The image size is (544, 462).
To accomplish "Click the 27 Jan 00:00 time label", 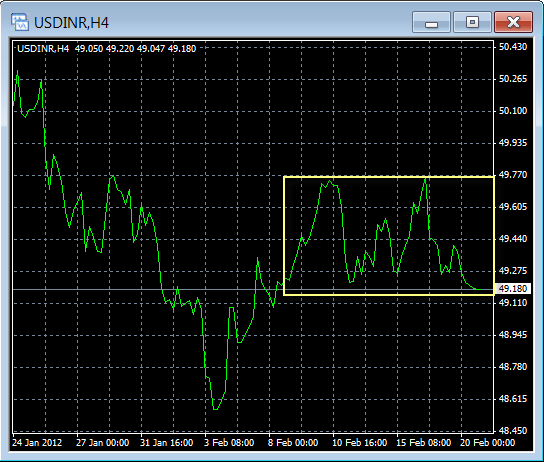I will click(103, 443).
